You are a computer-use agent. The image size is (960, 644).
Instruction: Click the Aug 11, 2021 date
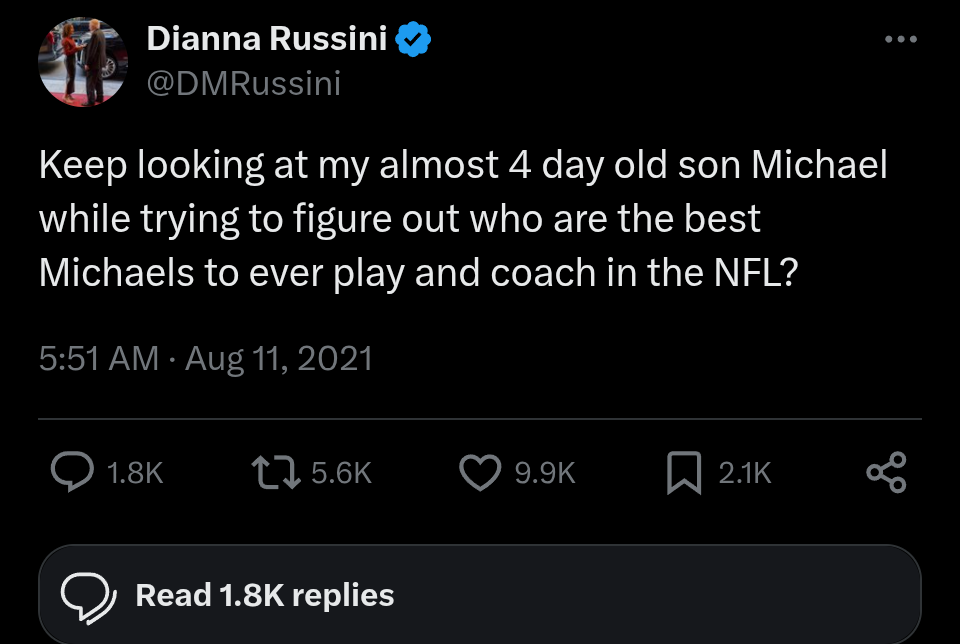279,358
